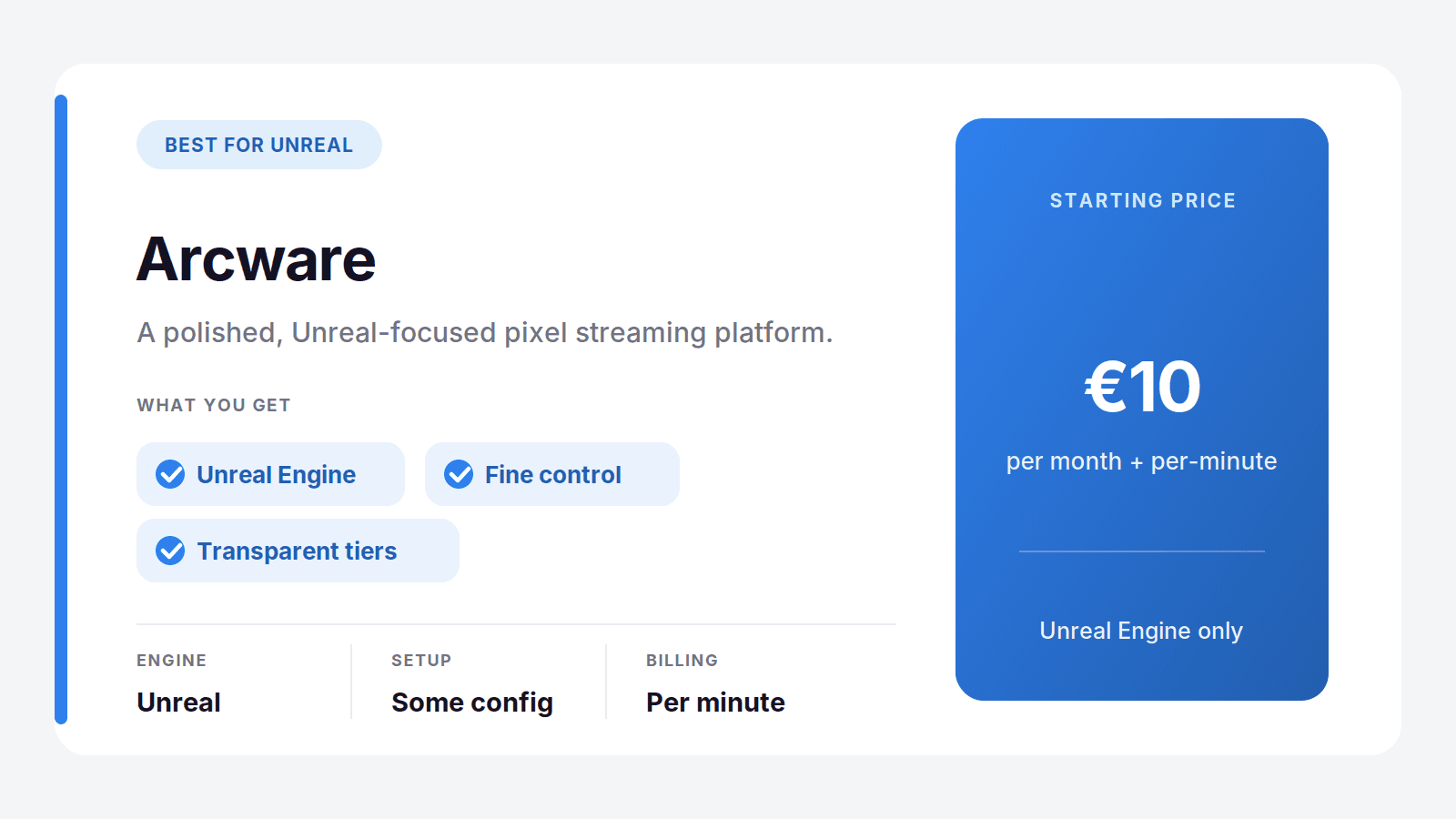Click the Setup column label
The image size is (1456, 819).
click(x=421, y=661)
